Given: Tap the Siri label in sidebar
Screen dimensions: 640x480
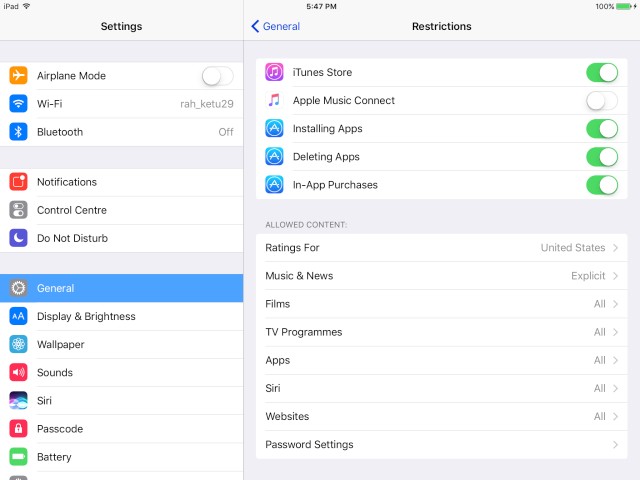Looking at the screenshot, I should (44, 400).
